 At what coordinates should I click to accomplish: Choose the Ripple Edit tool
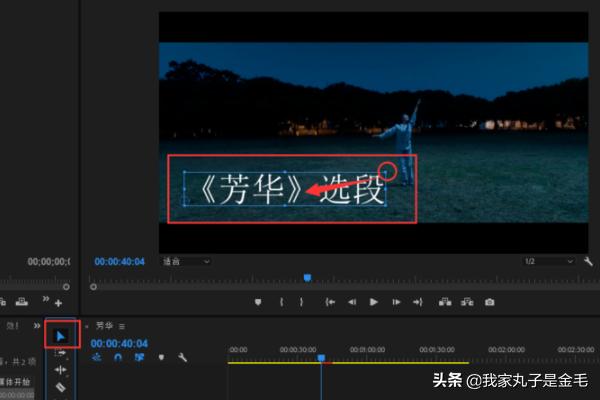tap(60, 370)
